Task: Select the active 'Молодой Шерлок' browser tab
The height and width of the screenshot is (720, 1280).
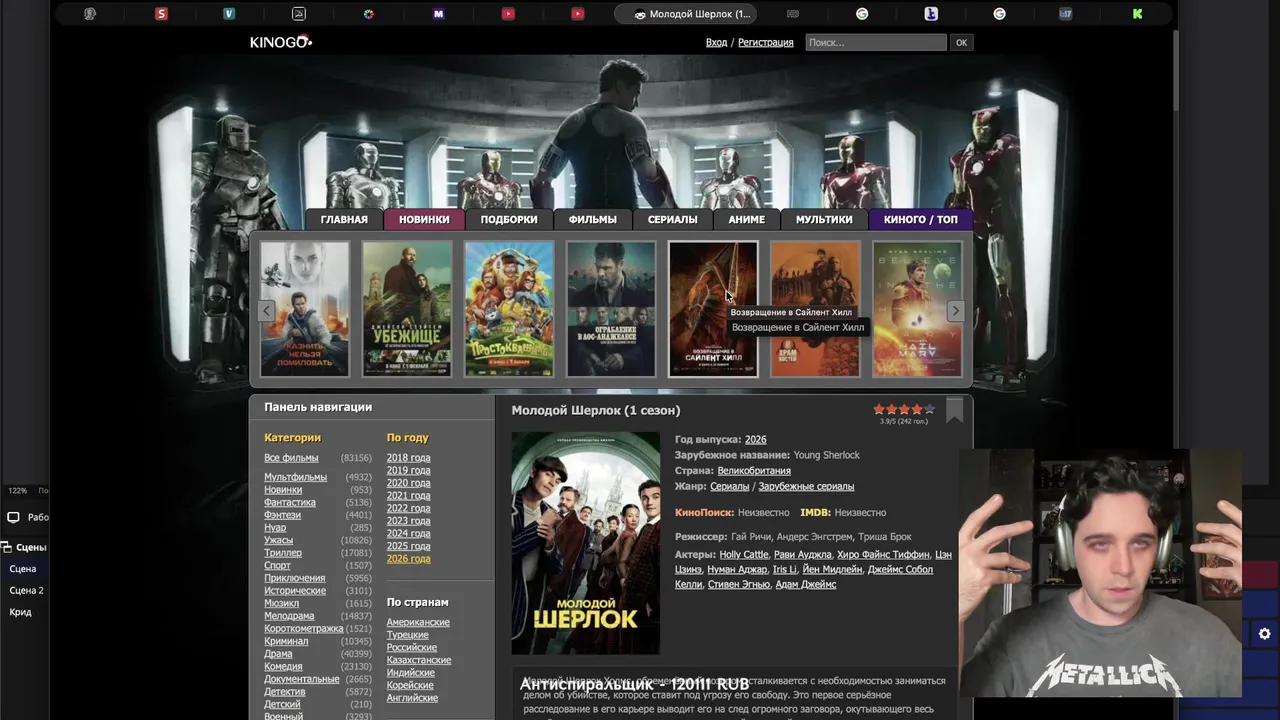Action: pos(686,14)
